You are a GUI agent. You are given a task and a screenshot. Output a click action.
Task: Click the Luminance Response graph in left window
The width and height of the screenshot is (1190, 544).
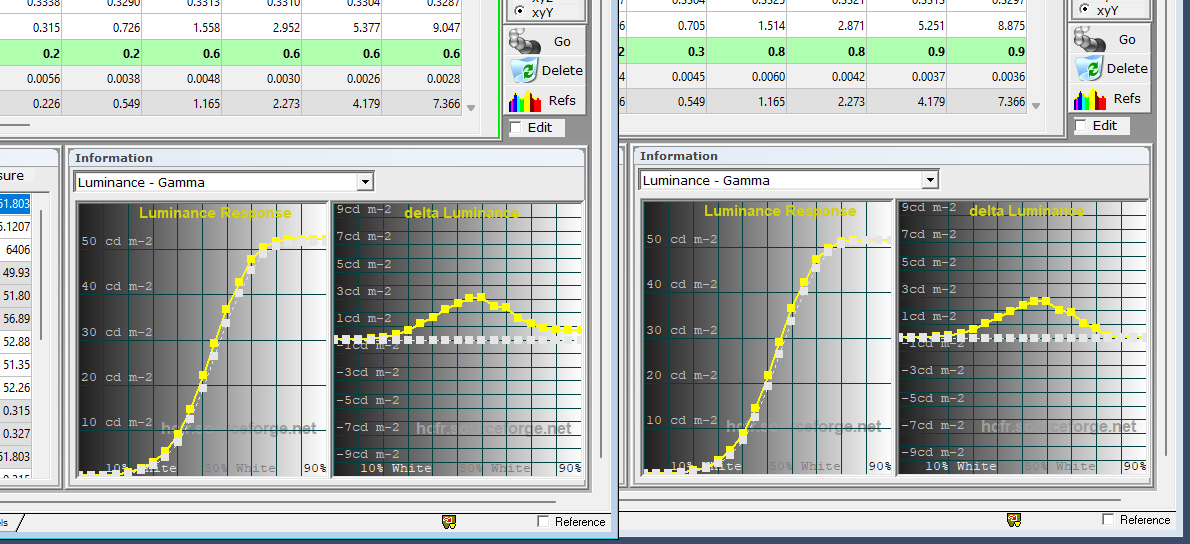click(x=203, y=339)
